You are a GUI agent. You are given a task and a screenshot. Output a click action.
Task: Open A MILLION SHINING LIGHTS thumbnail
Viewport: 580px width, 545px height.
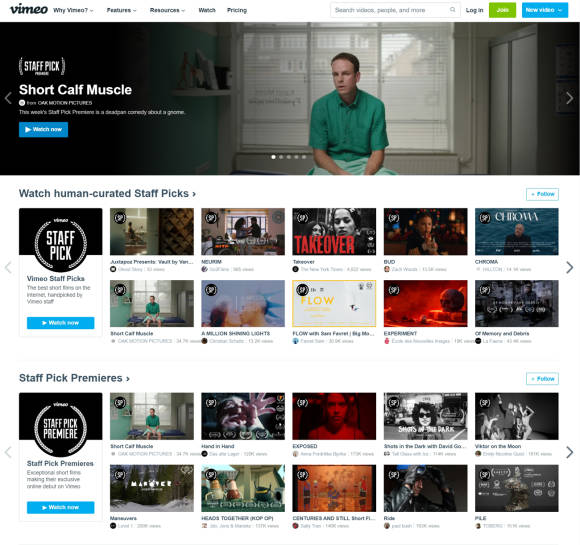coord(243,303)
